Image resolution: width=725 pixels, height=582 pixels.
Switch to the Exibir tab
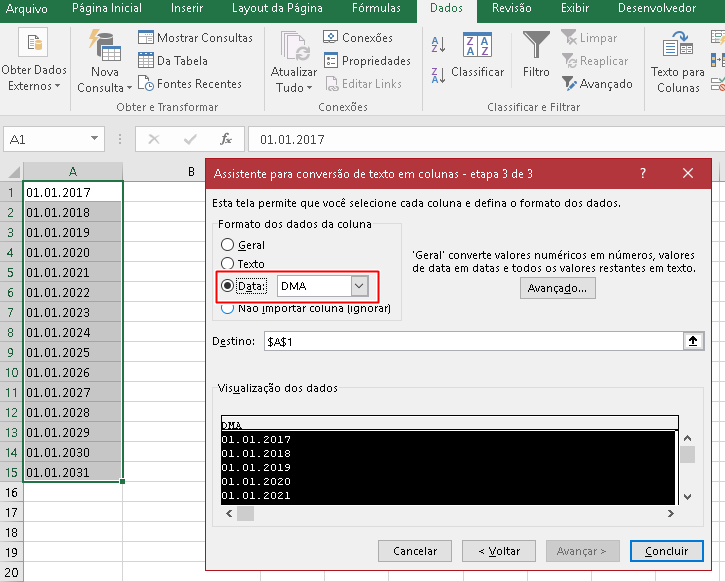(575, 8)
